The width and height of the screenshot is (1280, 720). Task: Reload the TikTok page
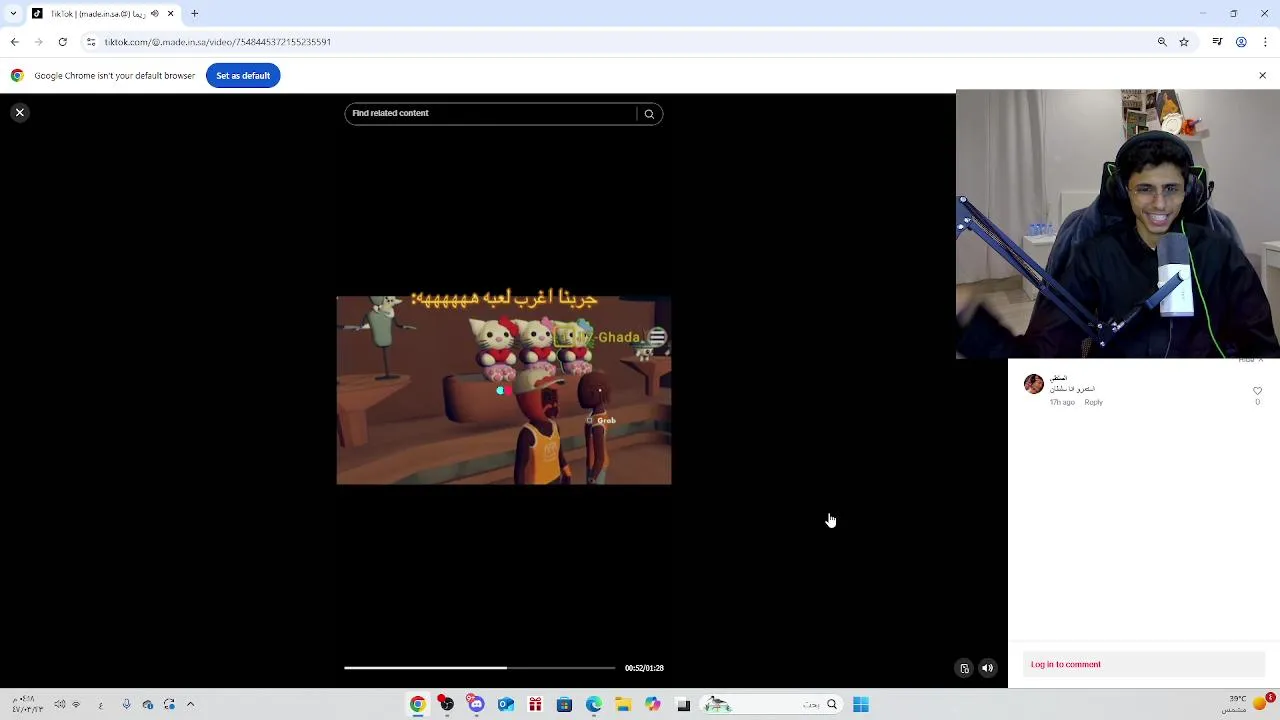[x=62, y=42]
